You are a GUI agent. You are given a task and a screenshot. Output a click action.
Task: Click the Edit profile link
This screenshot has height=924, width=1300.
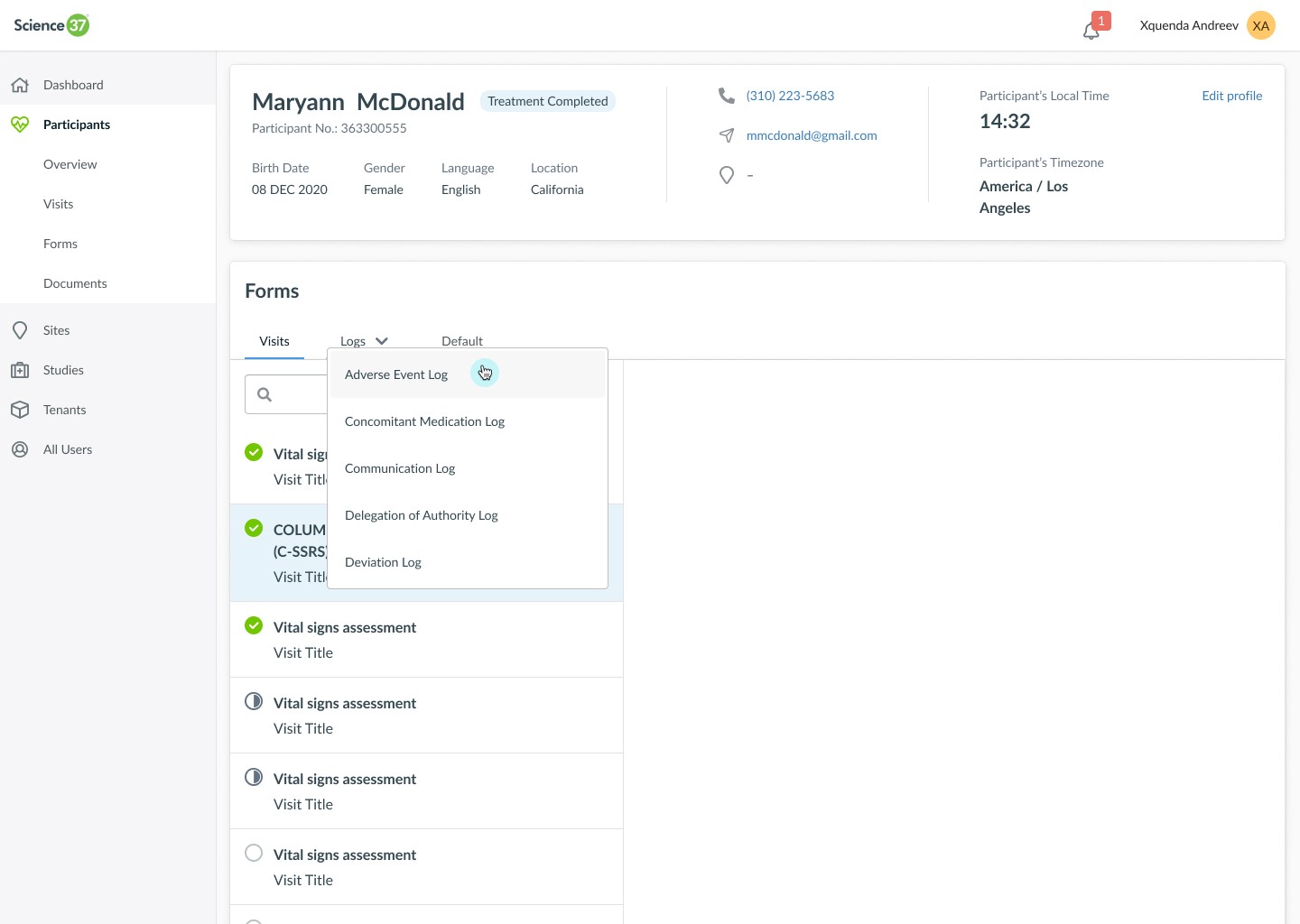point(1231,96)
